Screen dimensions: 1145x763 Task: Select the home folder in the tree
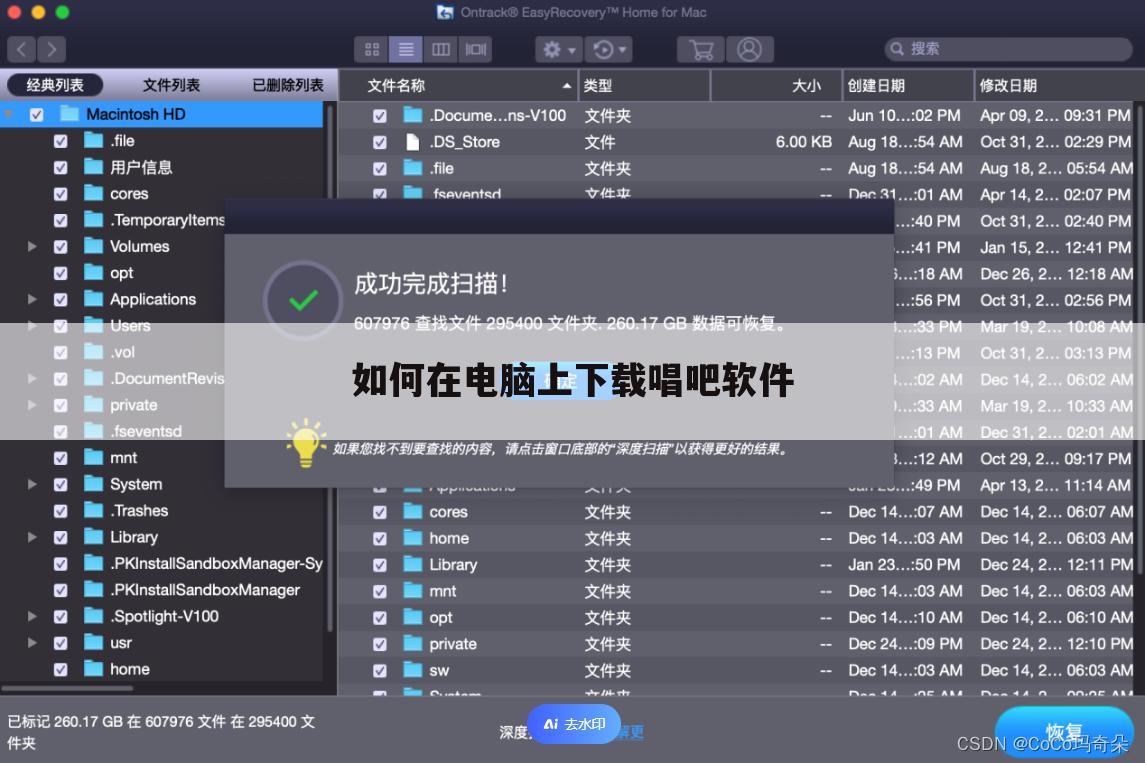[129, 669]
